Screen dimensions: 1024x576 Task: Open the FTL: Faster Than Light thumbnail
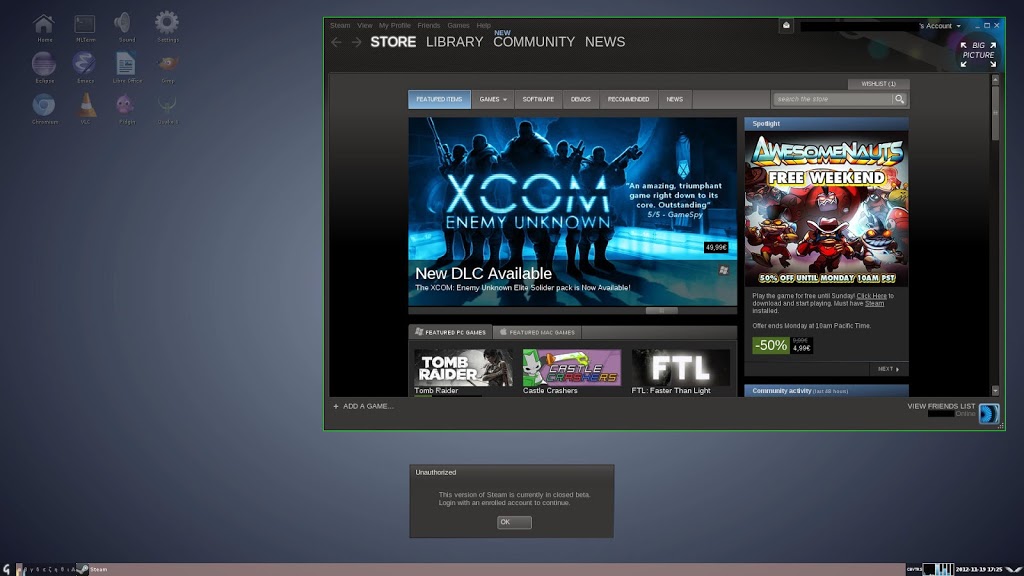pos(680,368)
